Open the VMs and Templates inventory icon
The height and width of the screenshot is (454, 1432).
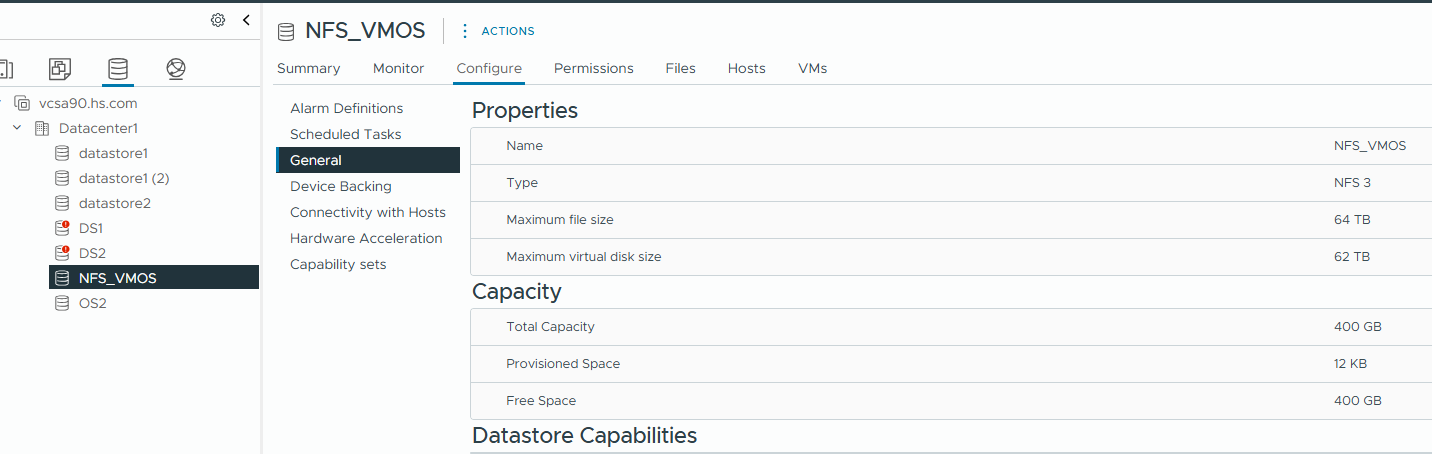click(60, 69)
